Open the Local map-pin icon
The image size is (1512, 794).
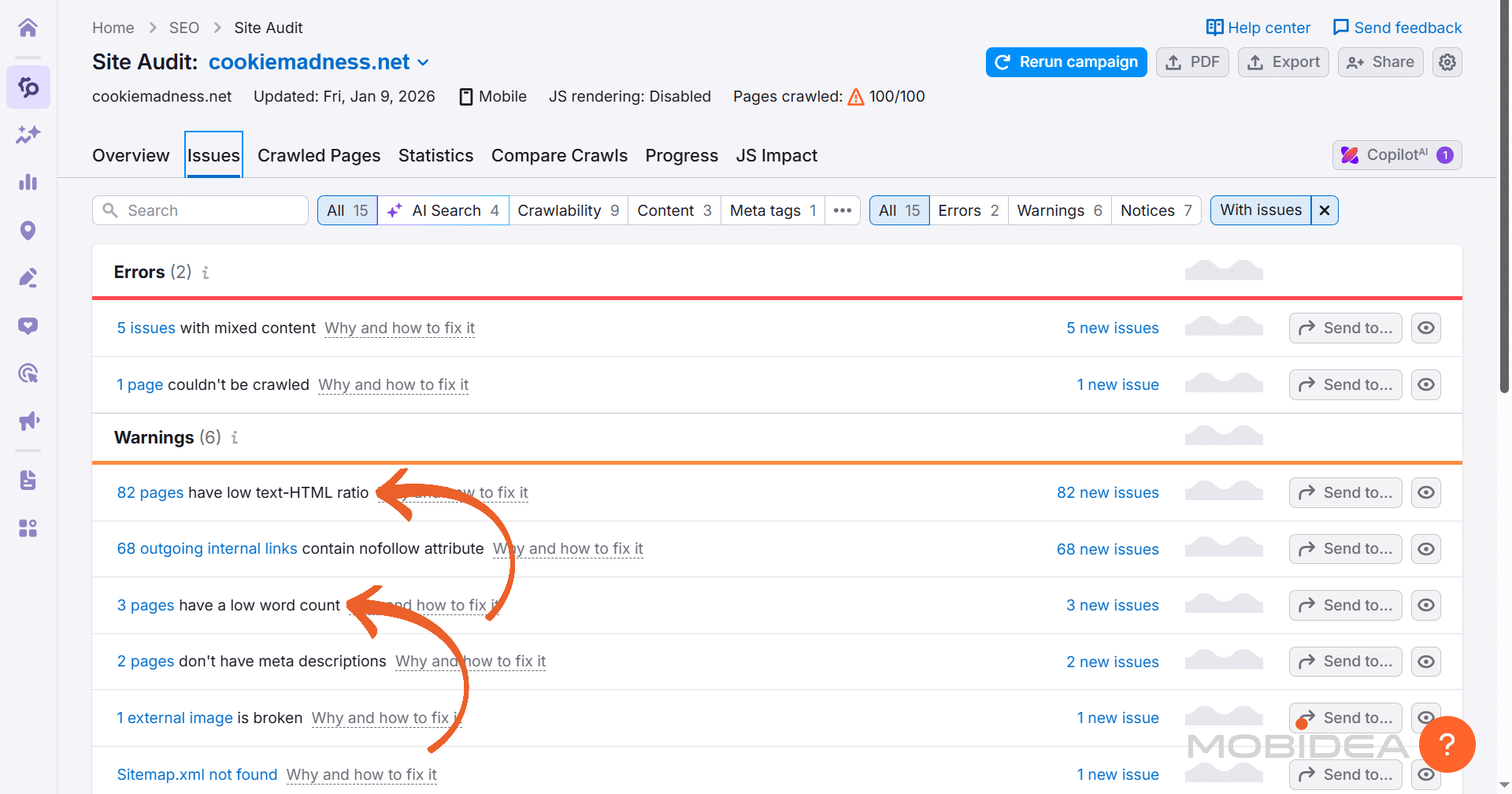[28, 230]
